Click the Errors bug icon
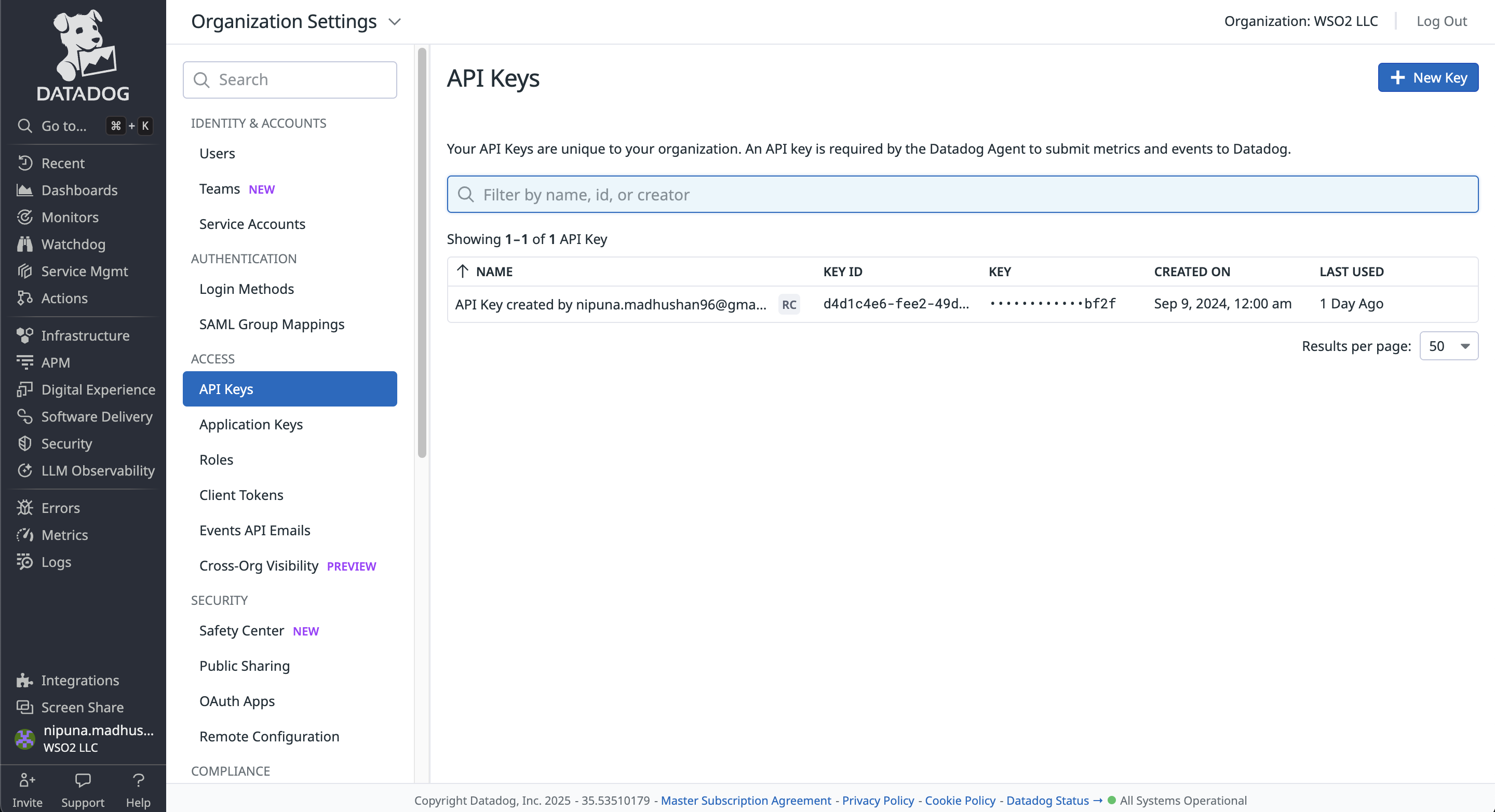The image size is (1495, 812). [24, 508]
